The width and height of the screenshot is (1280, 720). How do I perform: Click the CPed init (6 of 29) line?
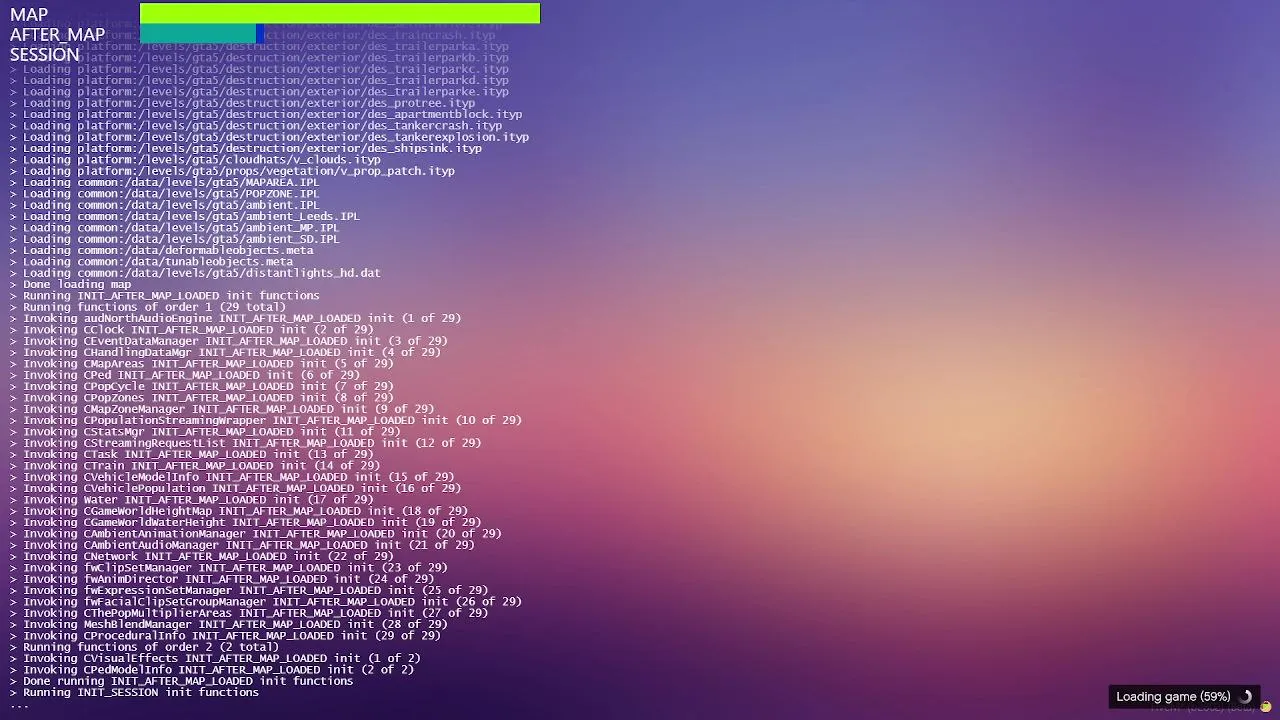click(185, 375)
